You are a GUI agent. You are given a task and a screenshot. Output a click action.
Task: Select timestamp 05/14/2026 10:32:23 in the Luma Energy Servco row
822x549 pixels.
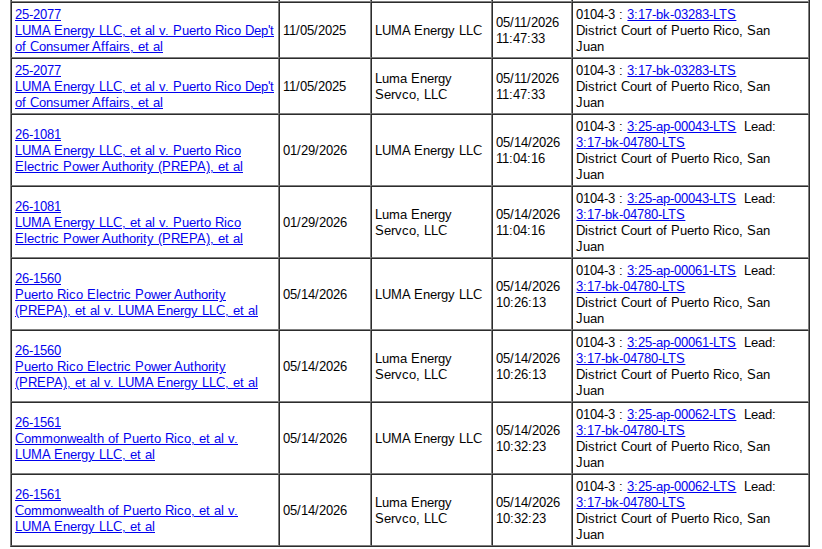[x=527, y=510]
